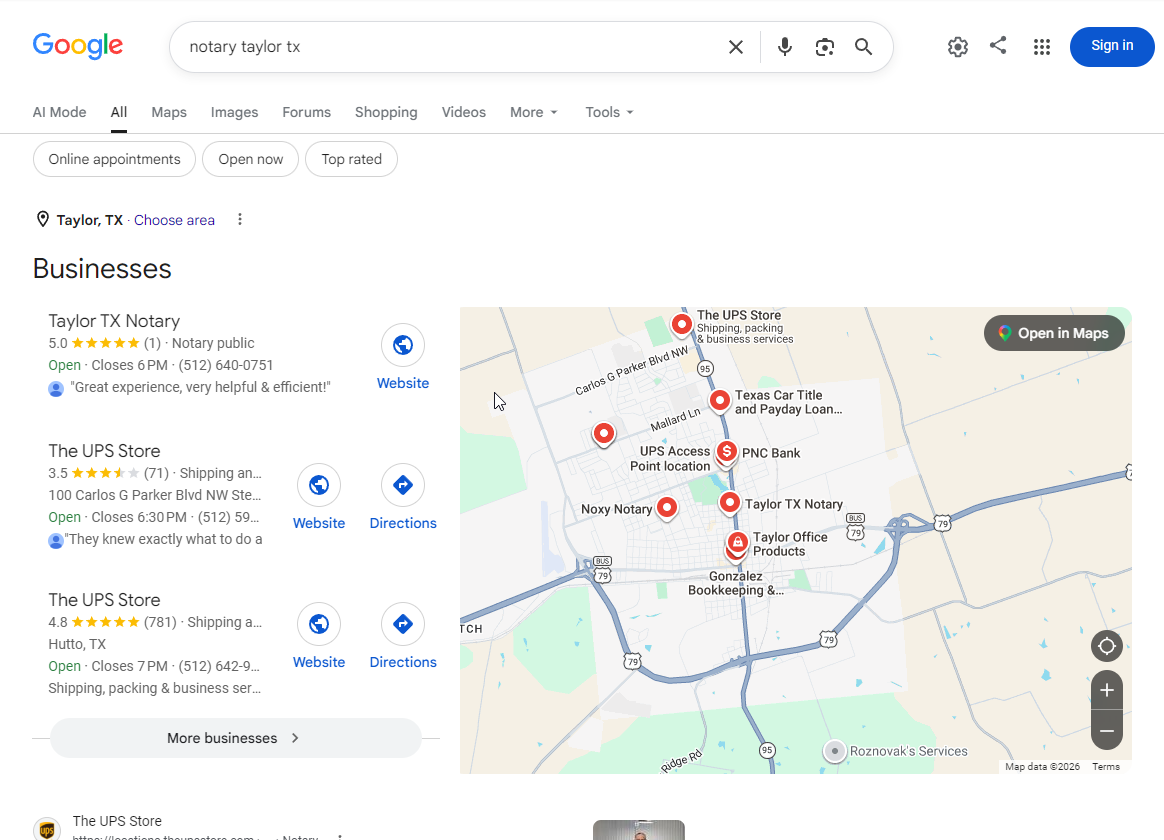Open the Hutto UPS Store listing
Screen dimensions: 1164x840
pyautogui.click(x=105, y=600)
